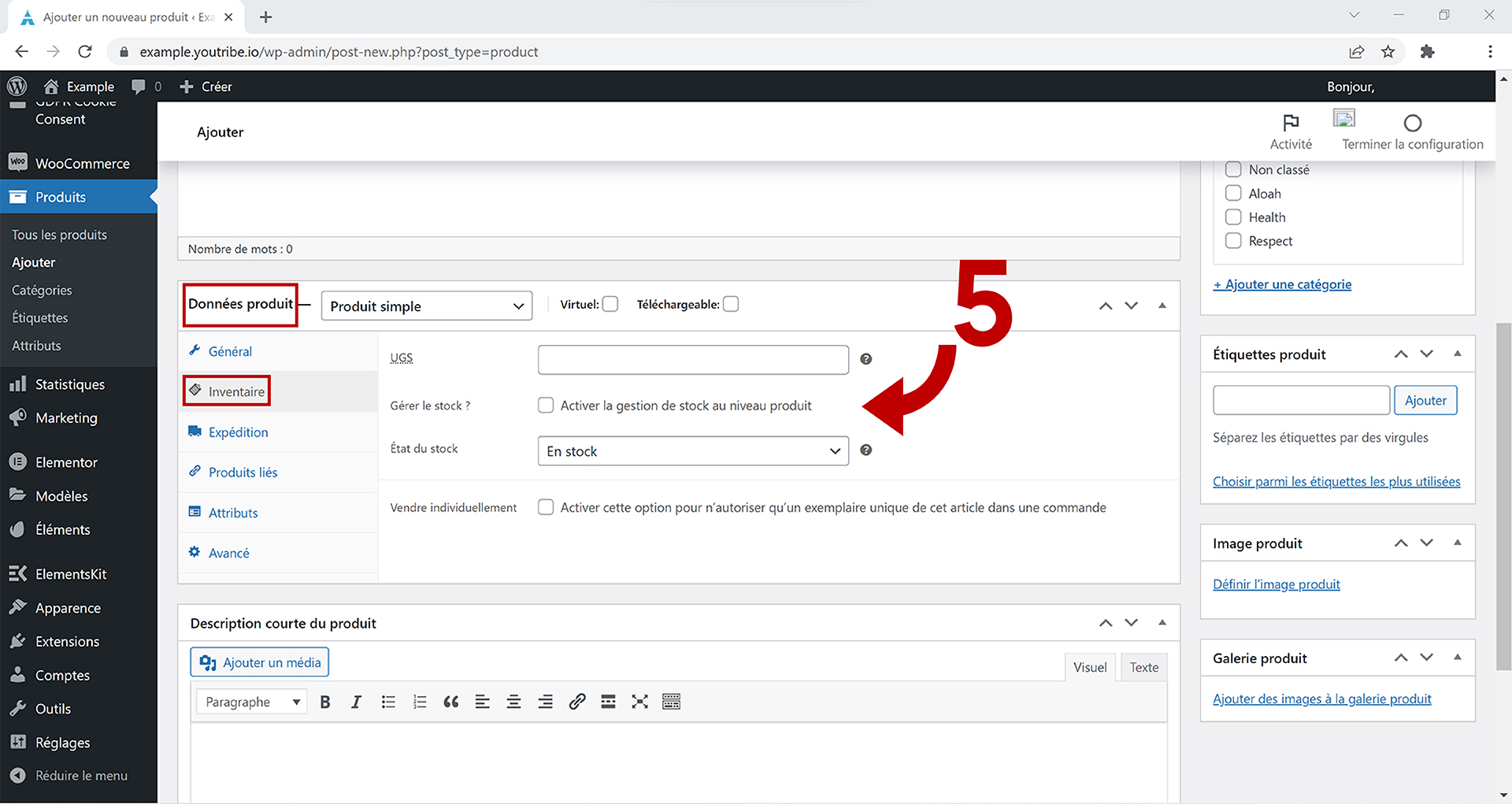
Task: Open WooCommerce in the sidebar menu
Action: pos(82,164)
